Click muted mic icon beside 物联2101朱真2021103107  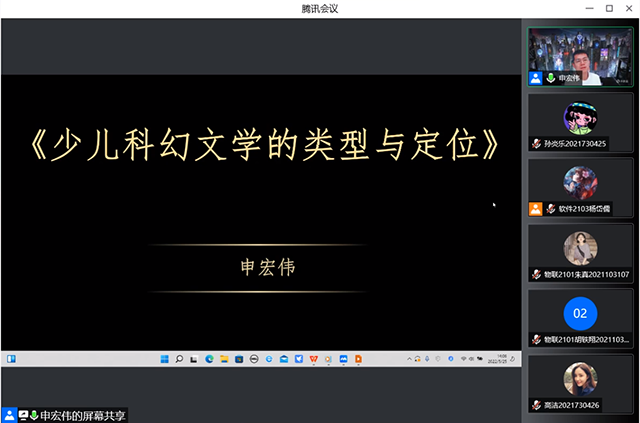click(536, 274)
